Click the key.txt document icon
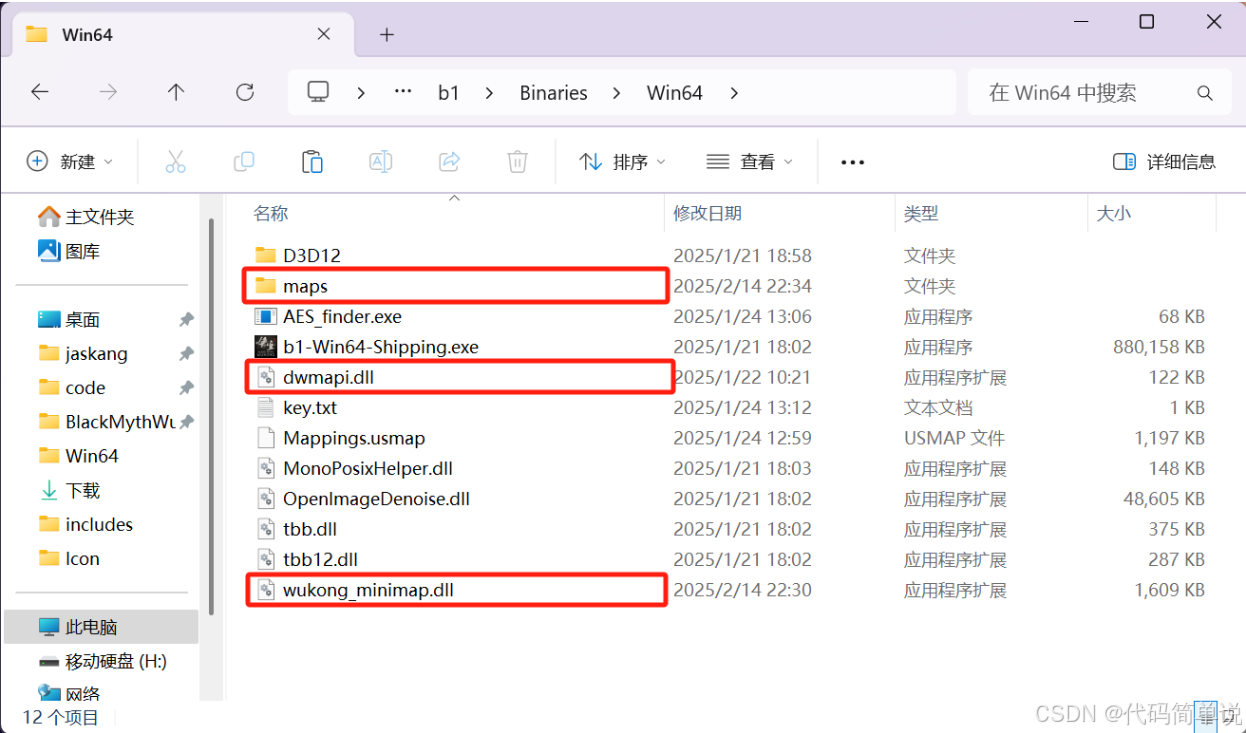This screenshot has width=1246, height=733. pyautogui.click(x=265, y=408)
